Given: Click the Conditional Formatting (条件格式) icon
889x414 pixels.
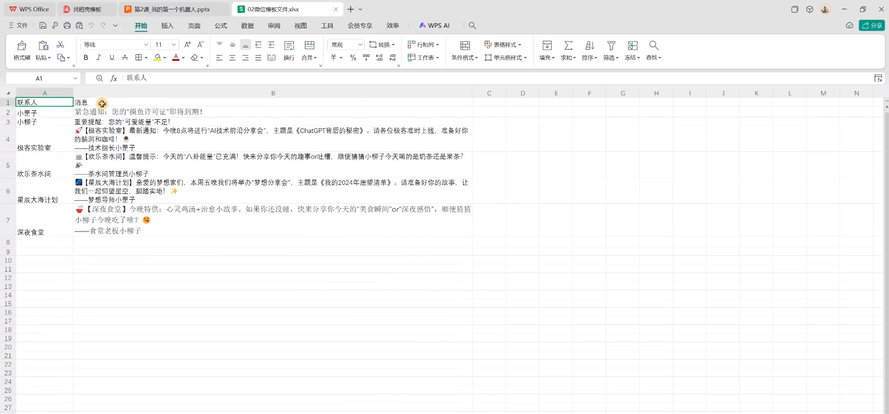Looking at the screenshot, I should point(464,46).
